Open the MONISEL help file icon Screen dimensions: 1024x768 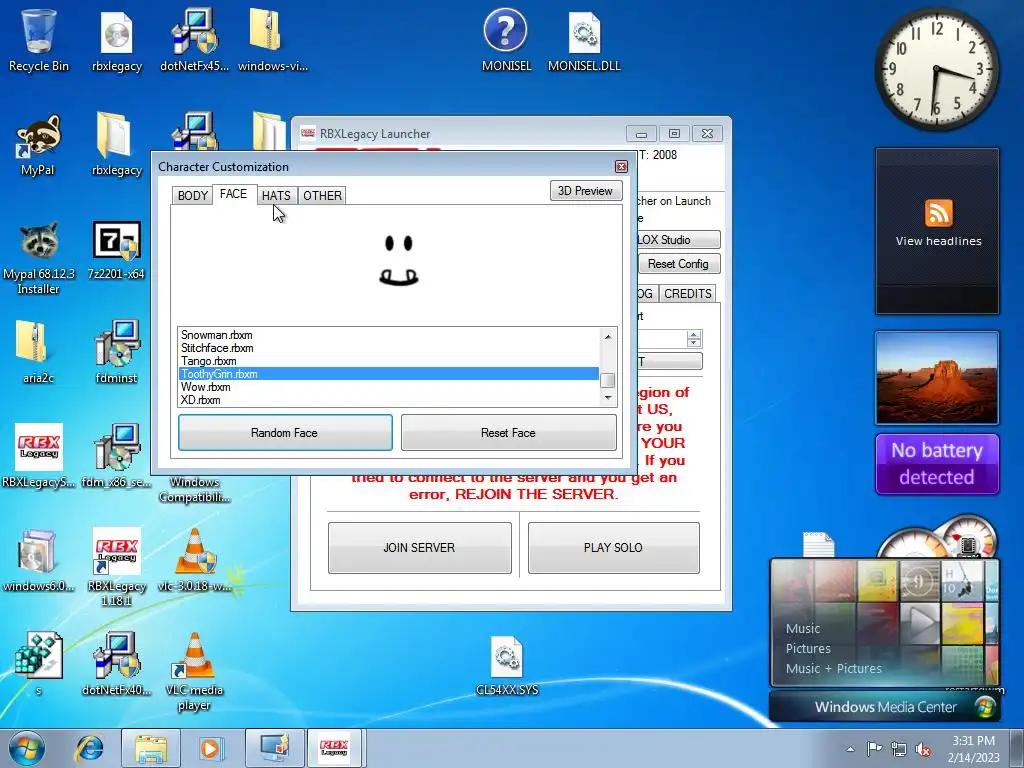[506, 40]
